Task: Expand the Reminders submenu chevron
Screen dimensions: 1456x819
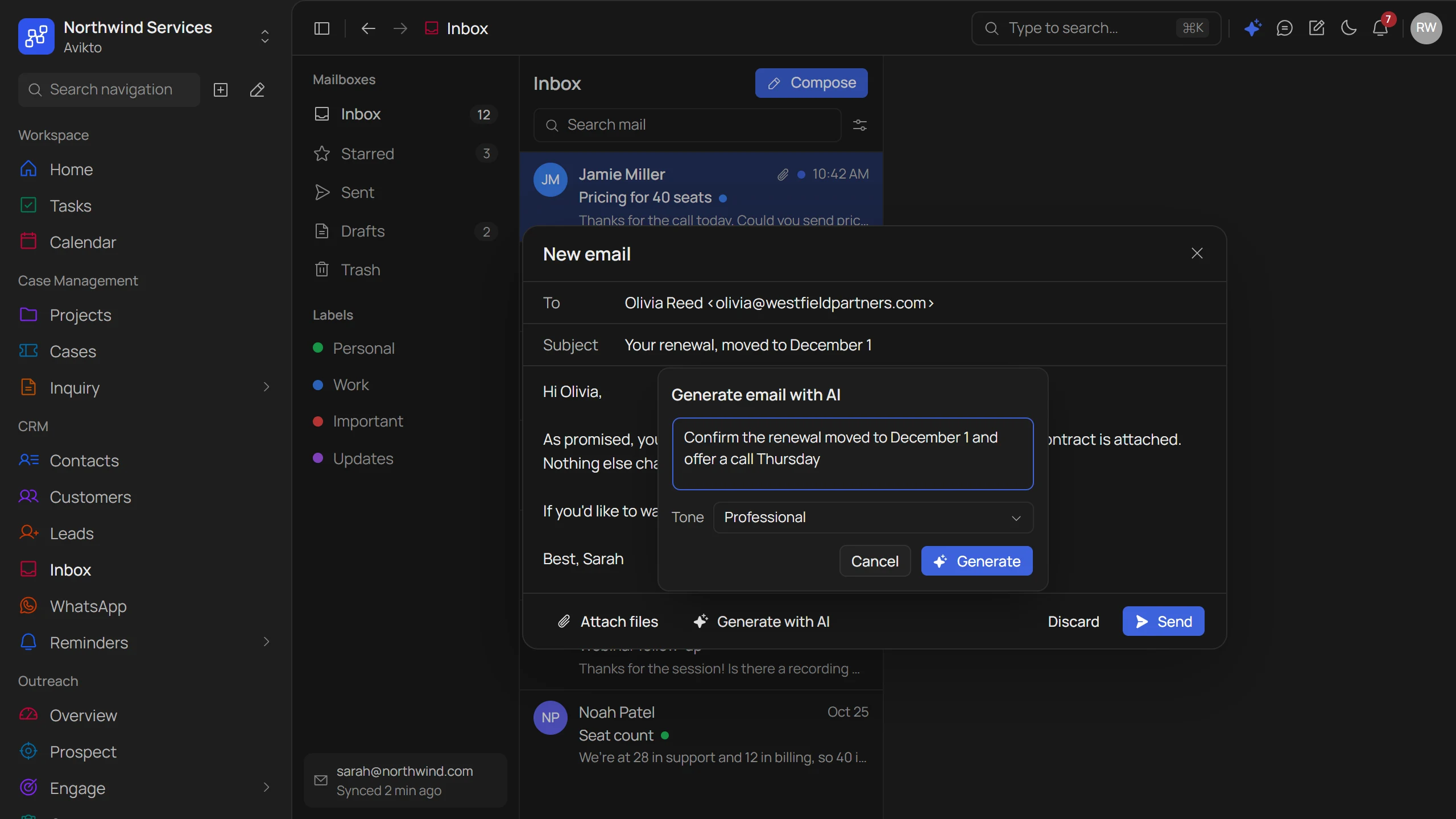Action: 266,642
